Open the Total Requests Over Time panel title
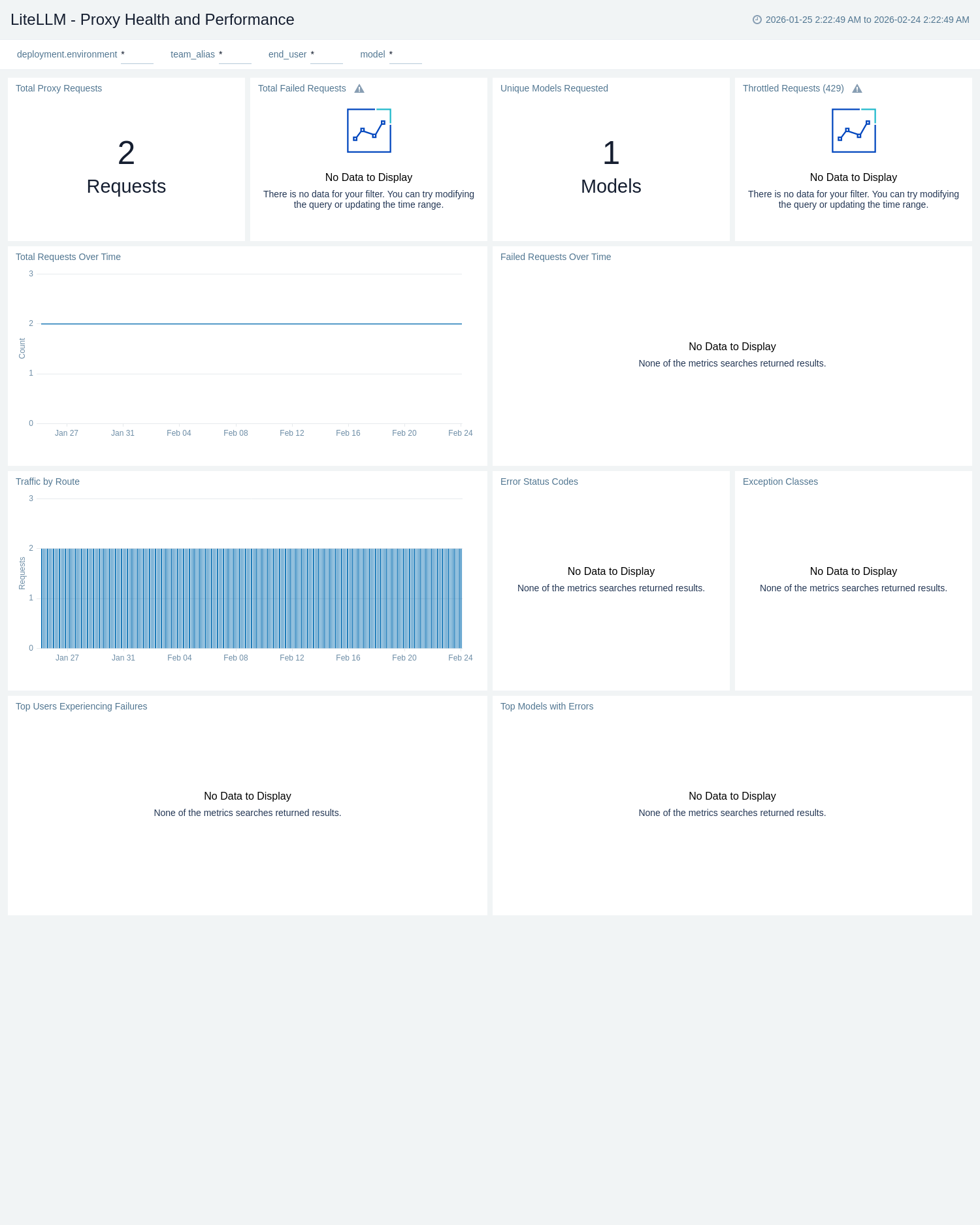The height and width of the screenshot is (1225, 980). tap(68, 257)
